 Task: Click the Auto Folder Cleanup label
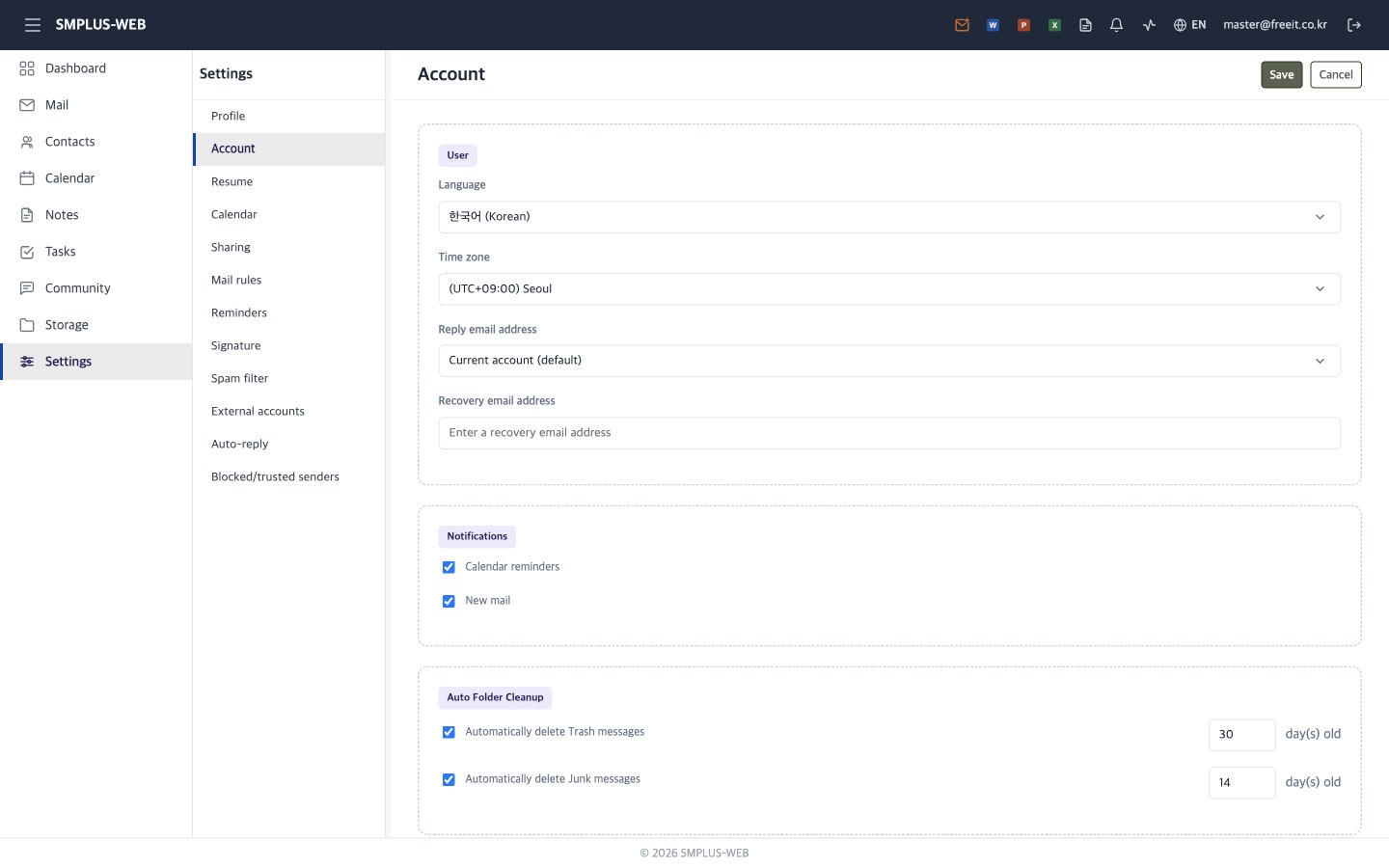click(495, 697)
